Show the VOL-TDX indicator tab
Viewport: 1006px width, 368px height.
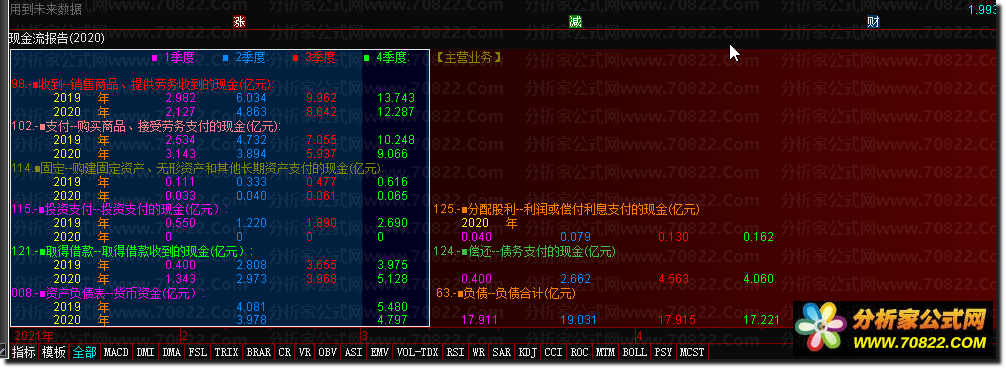click(418, 352)
